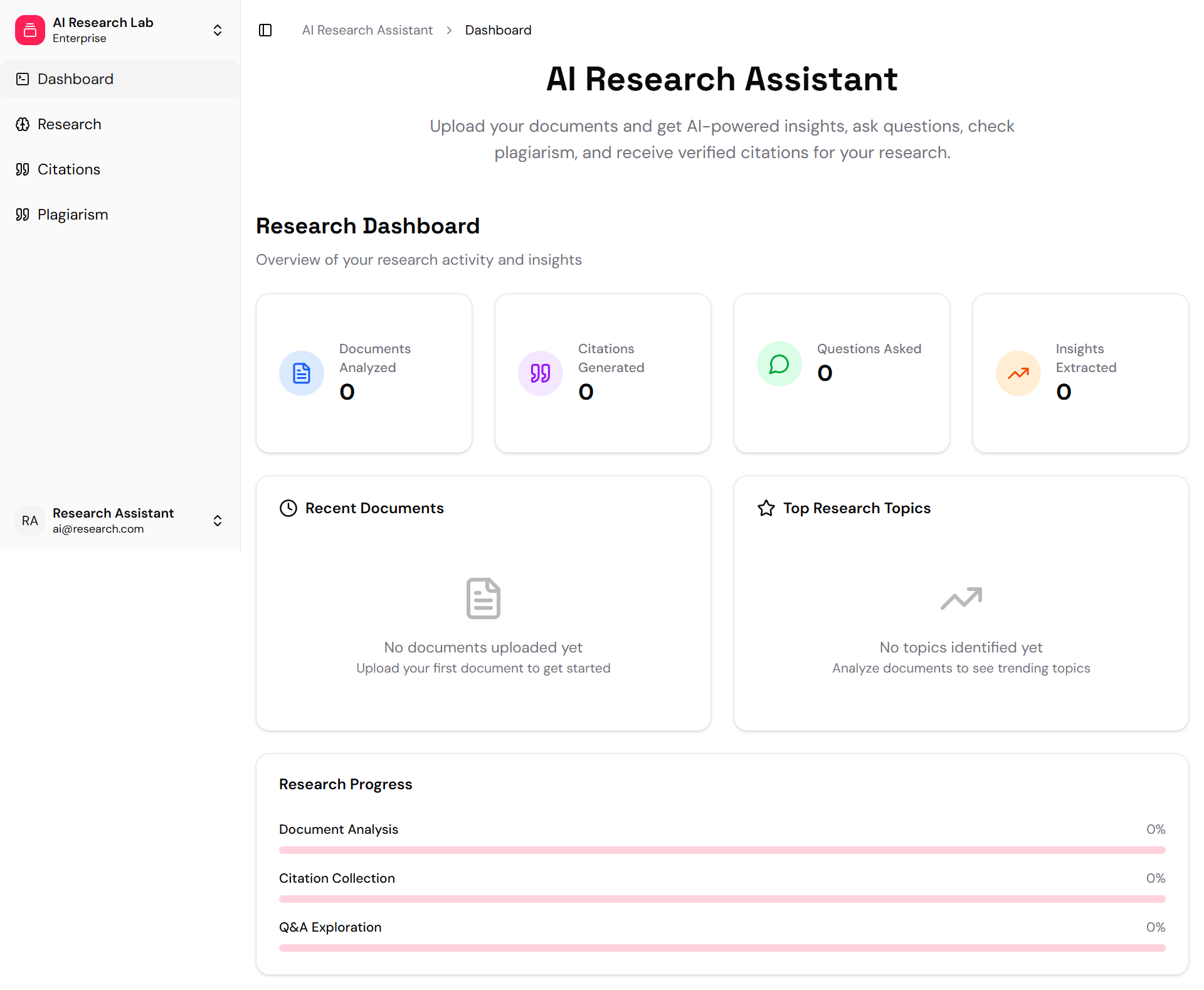Click the Dashboard sidebar icon
This screenshot has height=990, width=1204.
23,78
